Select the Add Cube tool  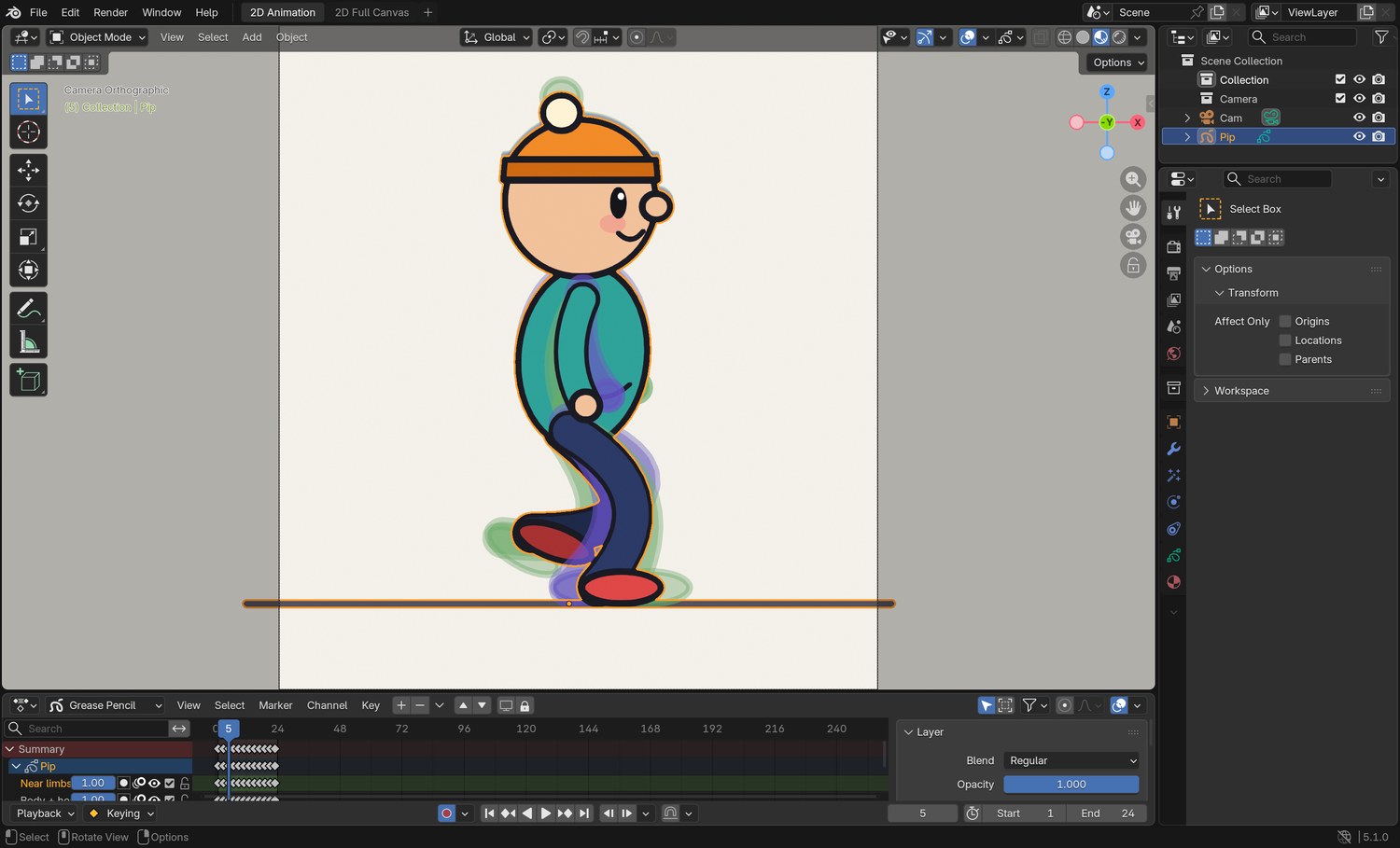(x=29, y=381)
